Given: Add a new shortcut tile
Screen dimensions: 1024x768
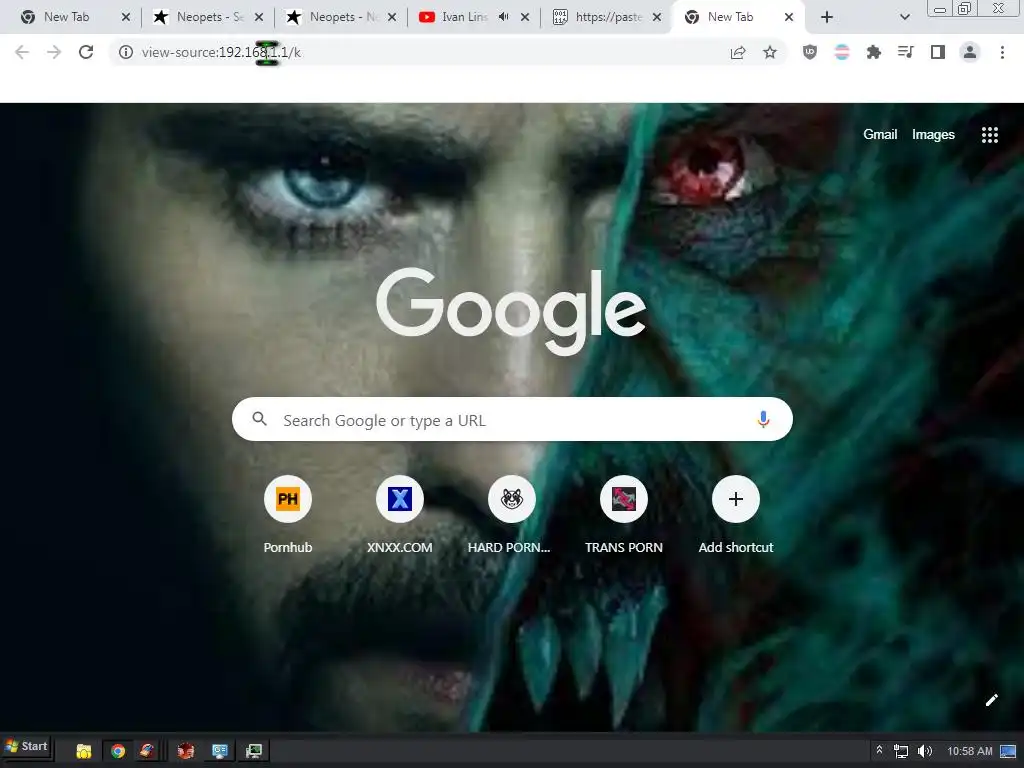Looking at the screenshot, I should [x=735, y=513].
